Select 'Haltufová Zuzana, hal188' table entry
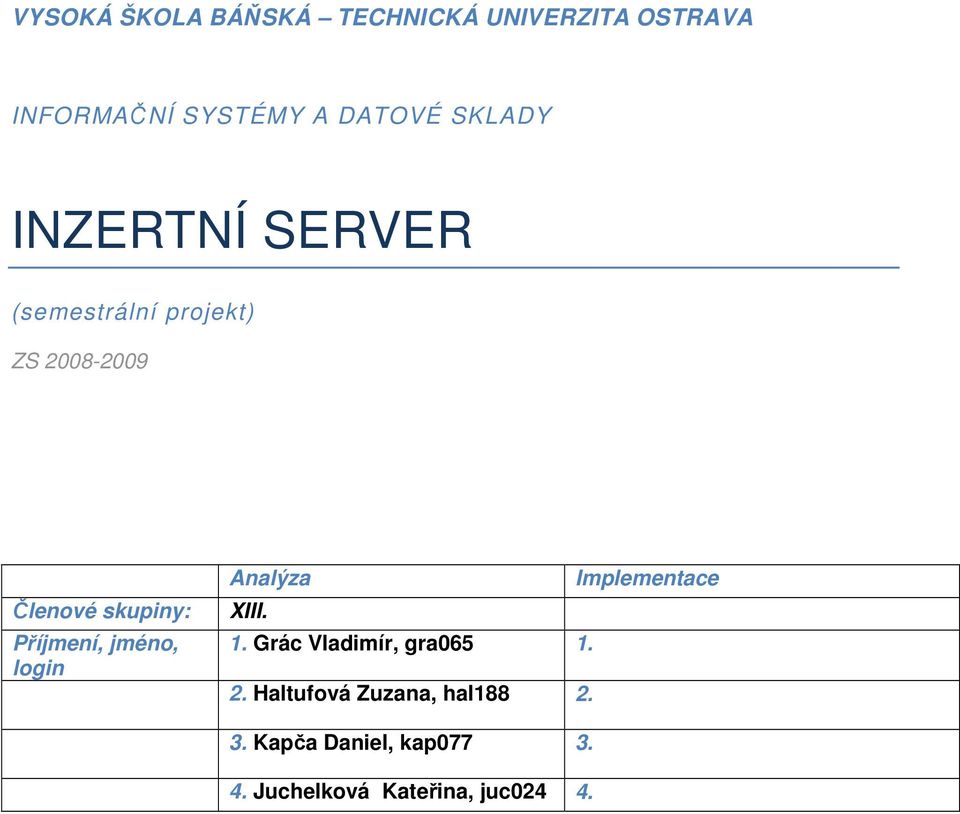The height and width of the screenshot is (814, 960). coord(381,693)
